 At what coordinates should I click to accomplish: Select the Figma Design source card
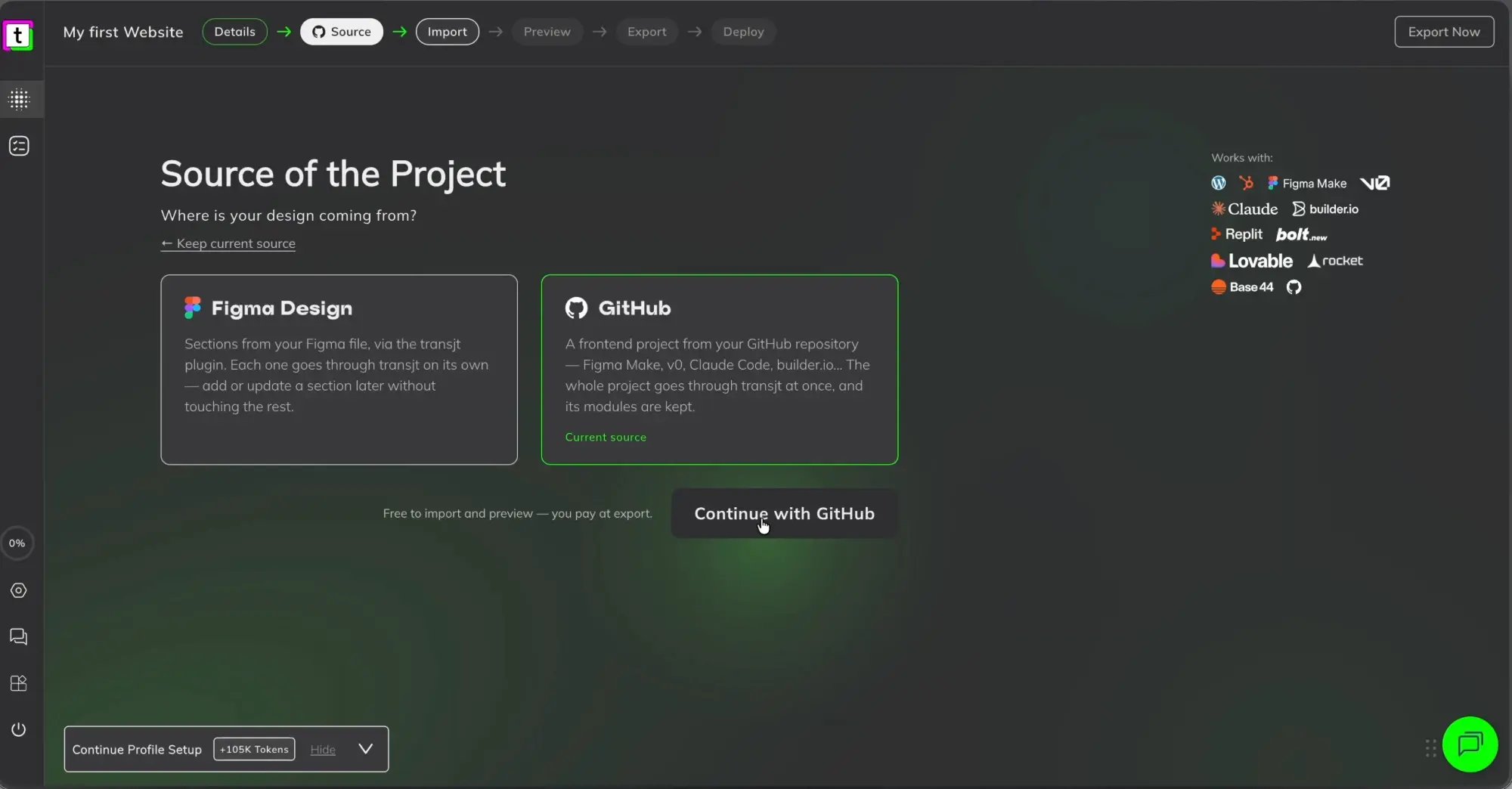click(x=339, y=370)
